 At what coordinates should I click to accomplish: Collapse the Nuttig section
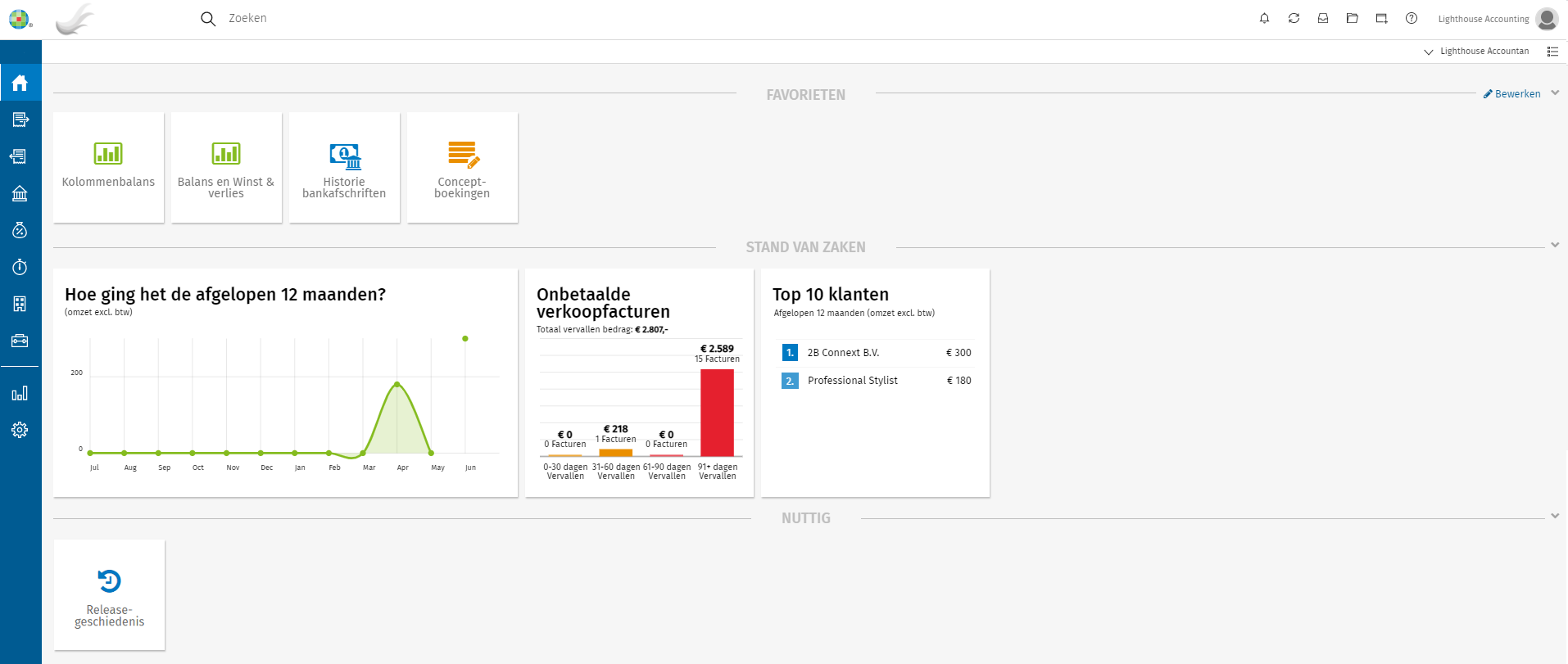click(x=1555, y=516)
